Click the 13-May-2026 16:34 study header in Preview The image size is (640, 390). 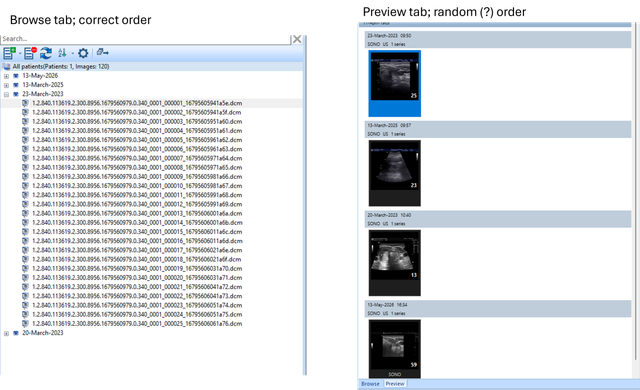[498, 309]
